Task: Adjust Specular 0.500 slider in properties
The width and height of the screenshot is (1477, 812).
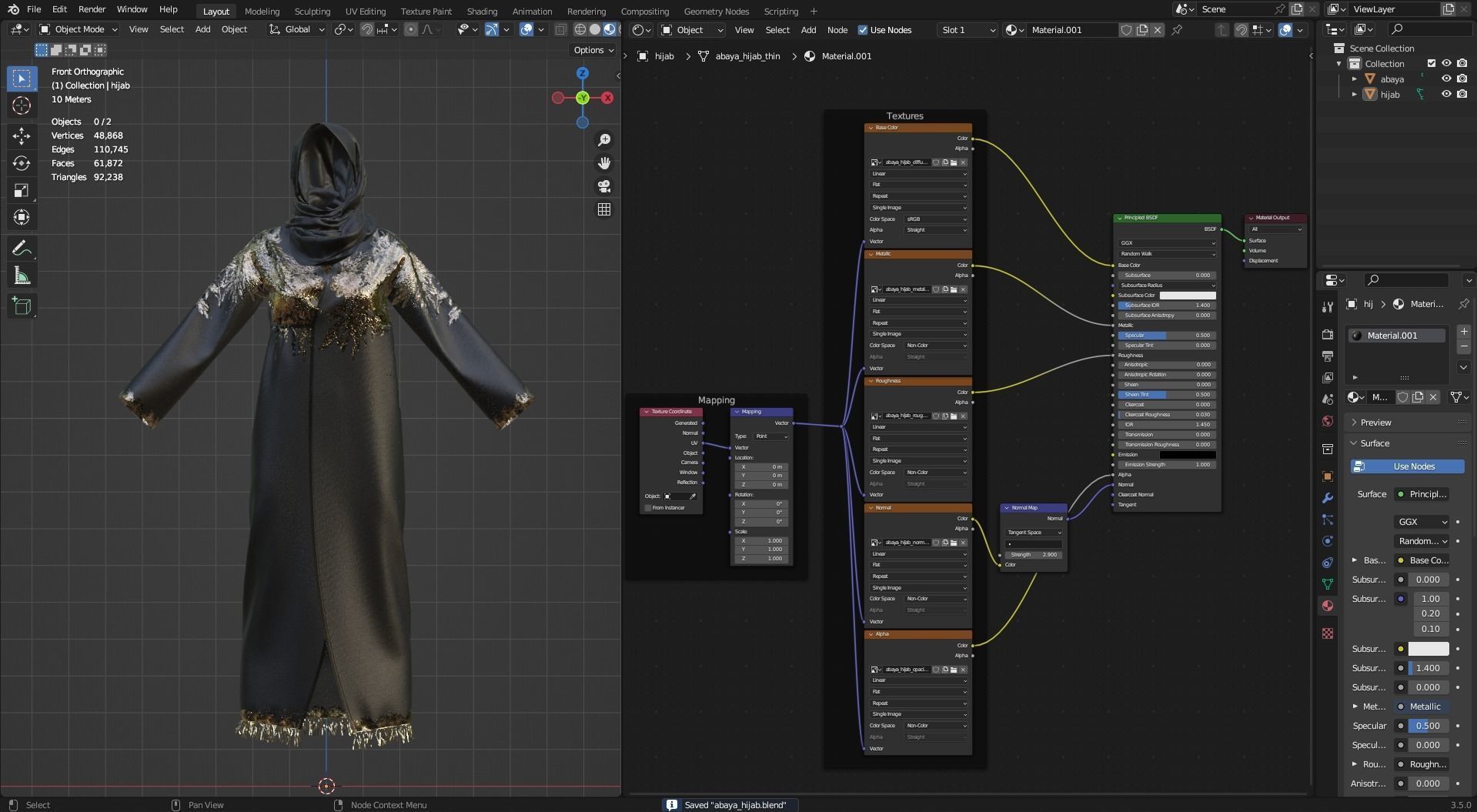Action: tap(1429, 726)
